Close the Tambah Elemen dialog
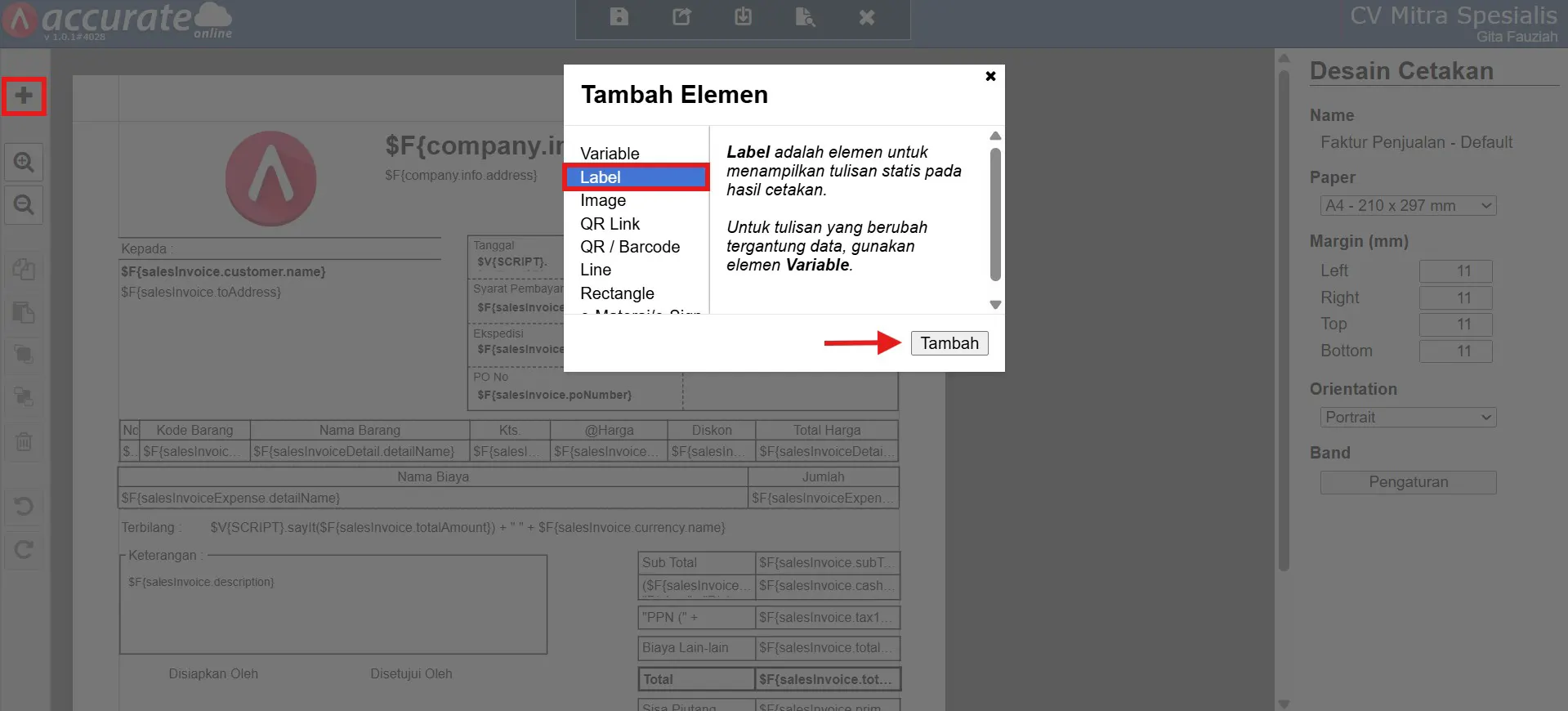1568x711 pixels. 990,76
